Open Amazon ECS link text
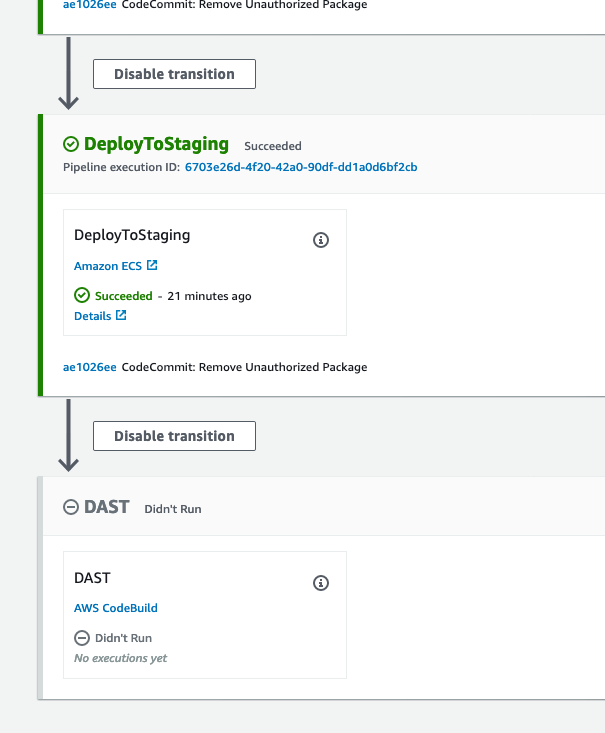The width and height of the screenshot is (605, 733). 108,266
